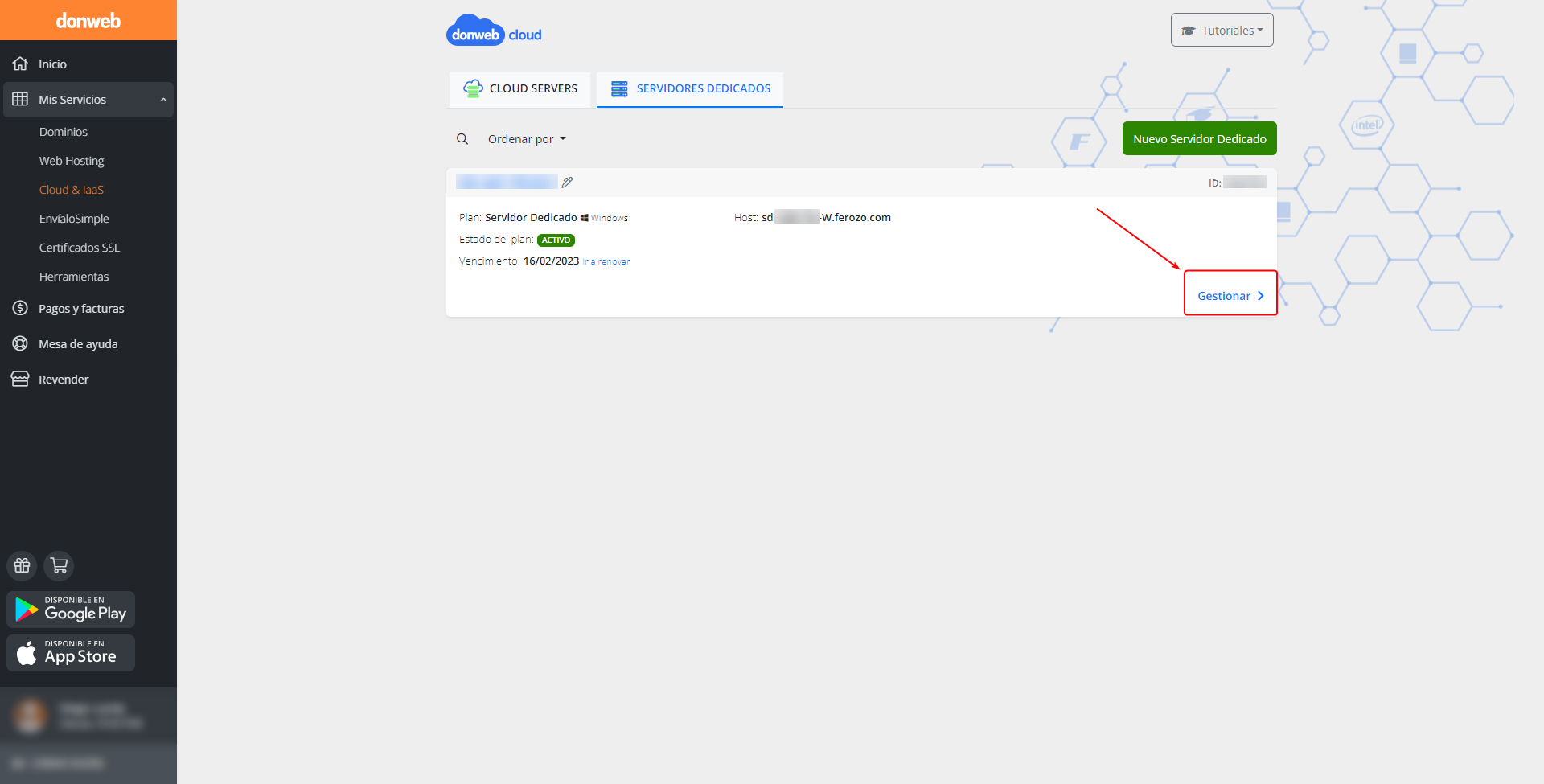This screenshot has height=784, width=1544.
Task: Click the 'Ir a renovar' link
Action: 606,261
